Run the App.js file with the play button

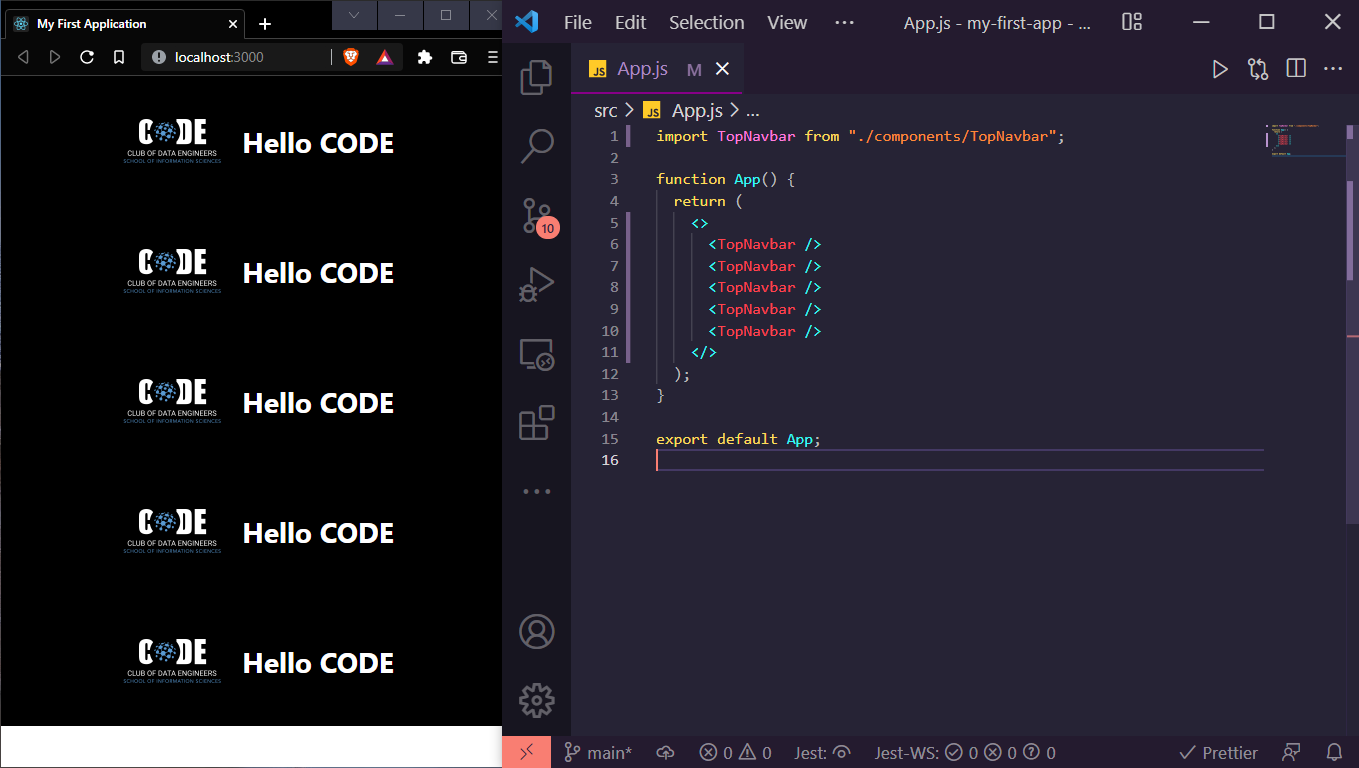pos(1220,68)
